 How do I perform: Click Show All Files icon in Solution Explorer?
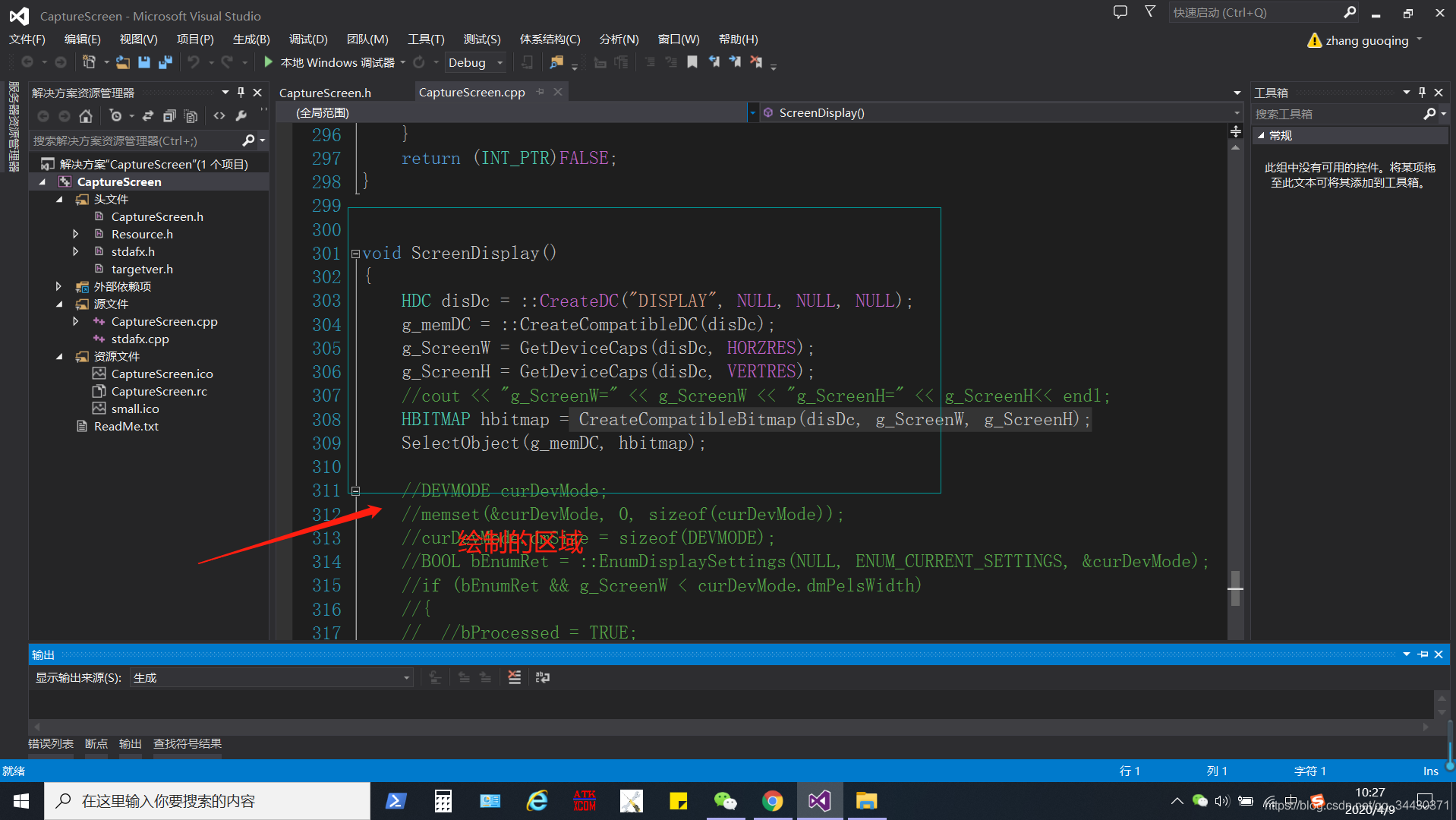[x=191, y=116]
